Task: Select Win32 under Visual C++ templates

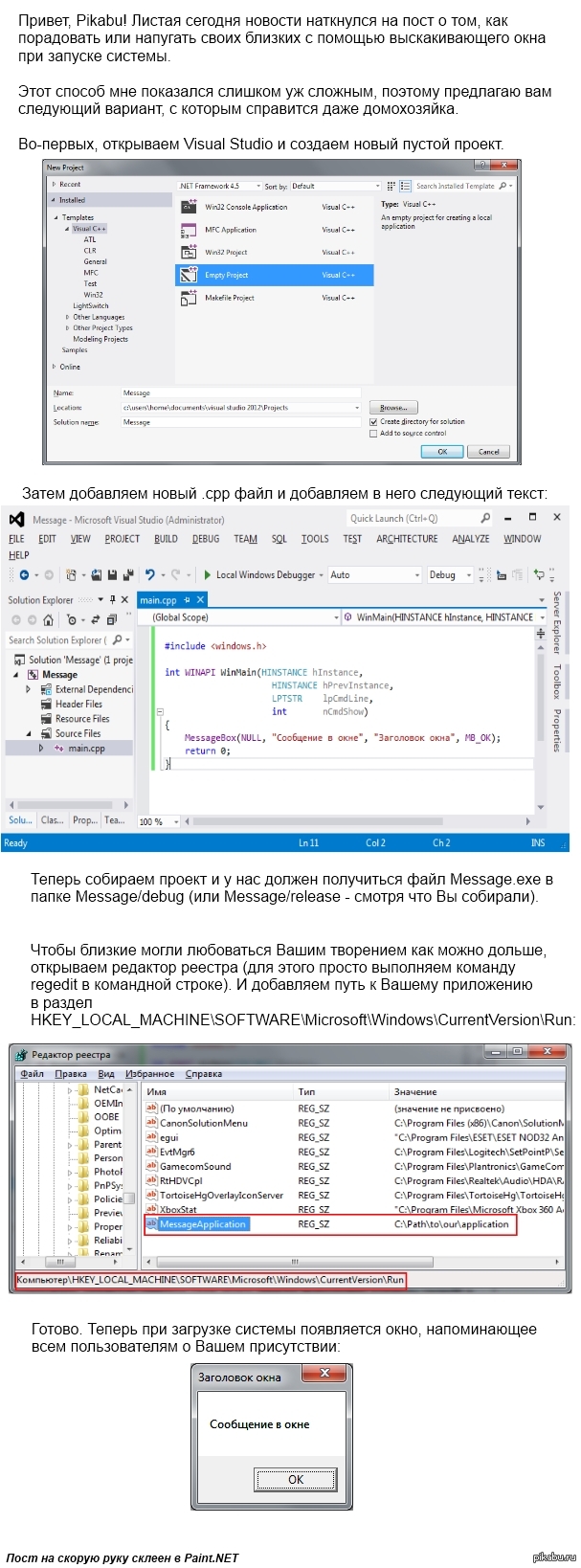Action: (x=93, y=295)
